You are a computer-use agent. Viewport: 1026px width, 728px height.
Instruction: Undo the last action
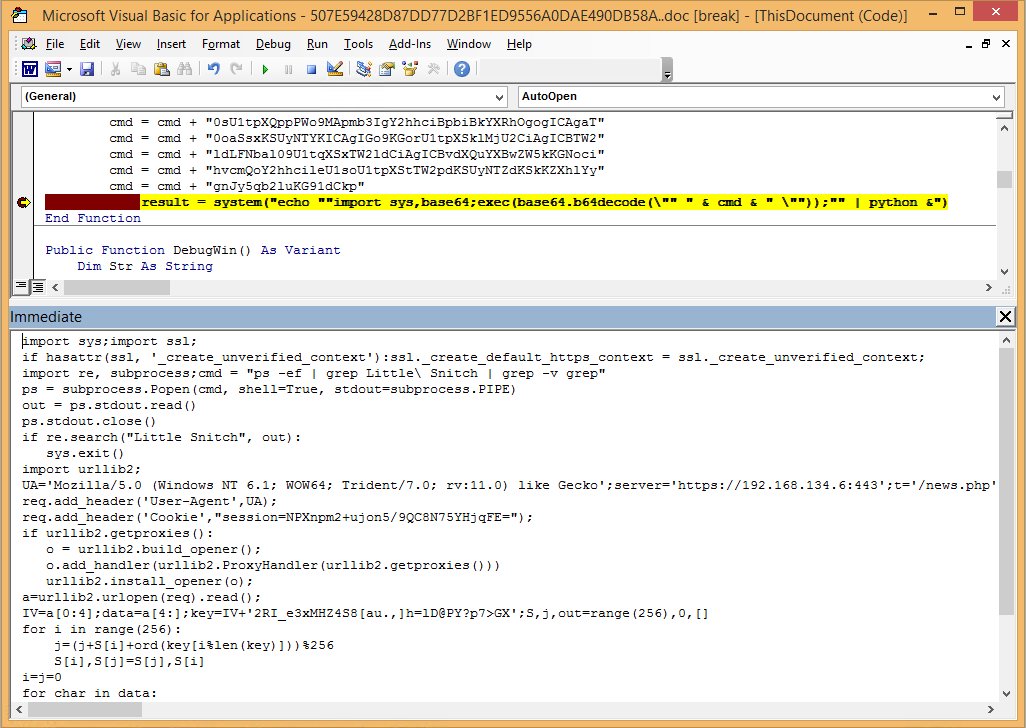tap(213, 69)
